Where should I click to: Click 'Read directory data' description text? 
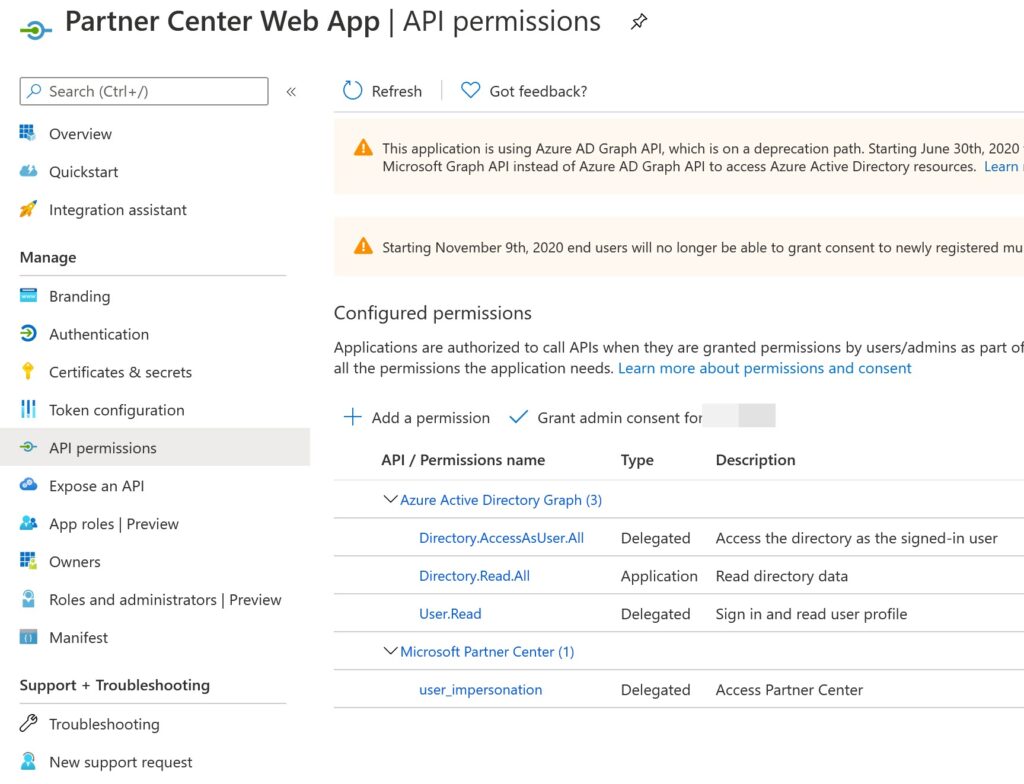782,576
